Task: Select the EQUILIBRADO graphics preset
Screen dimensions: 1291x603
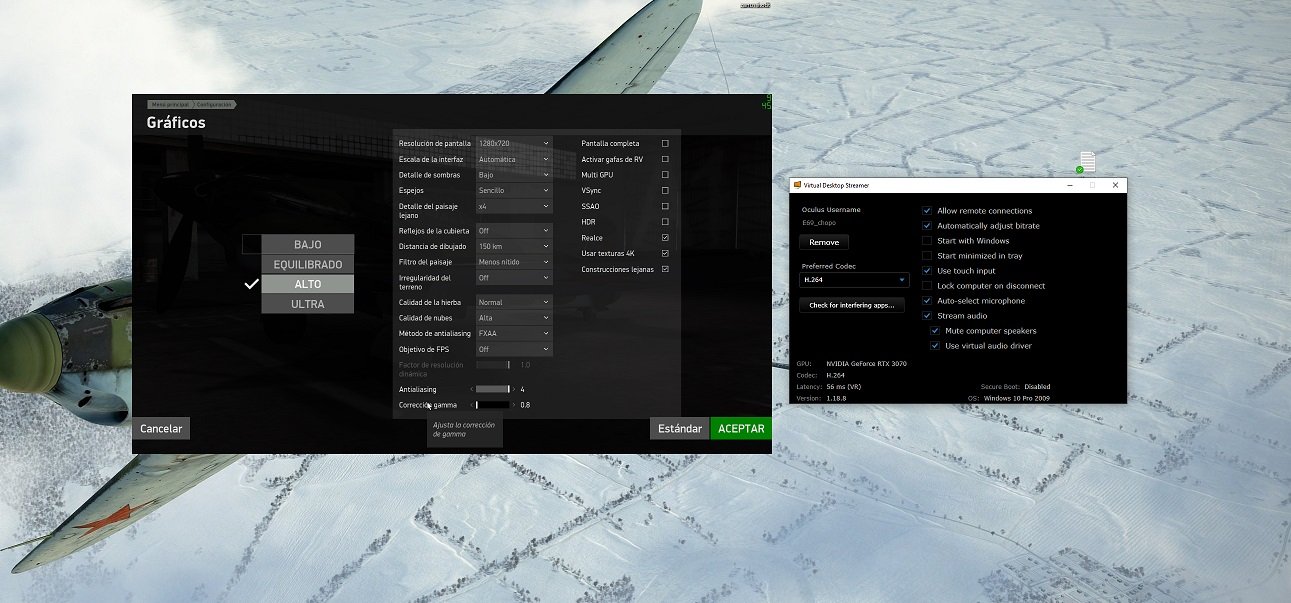Action: [307, 264]
